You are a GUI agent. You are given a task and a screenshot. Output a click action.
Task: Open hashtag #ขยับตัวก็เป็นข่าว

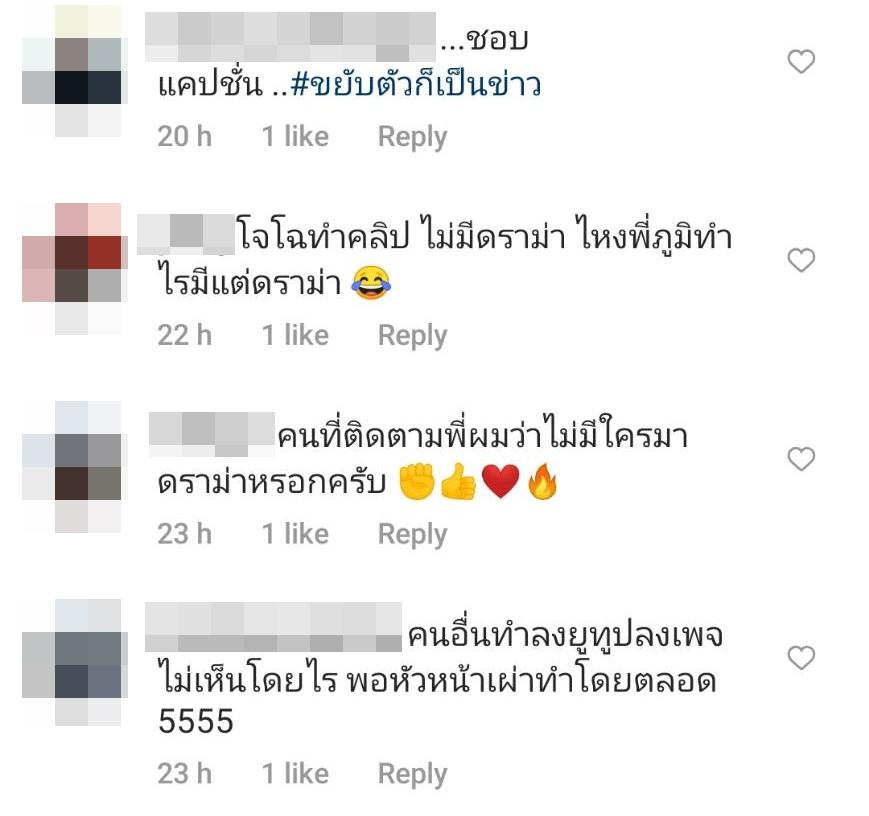point(416,85)
